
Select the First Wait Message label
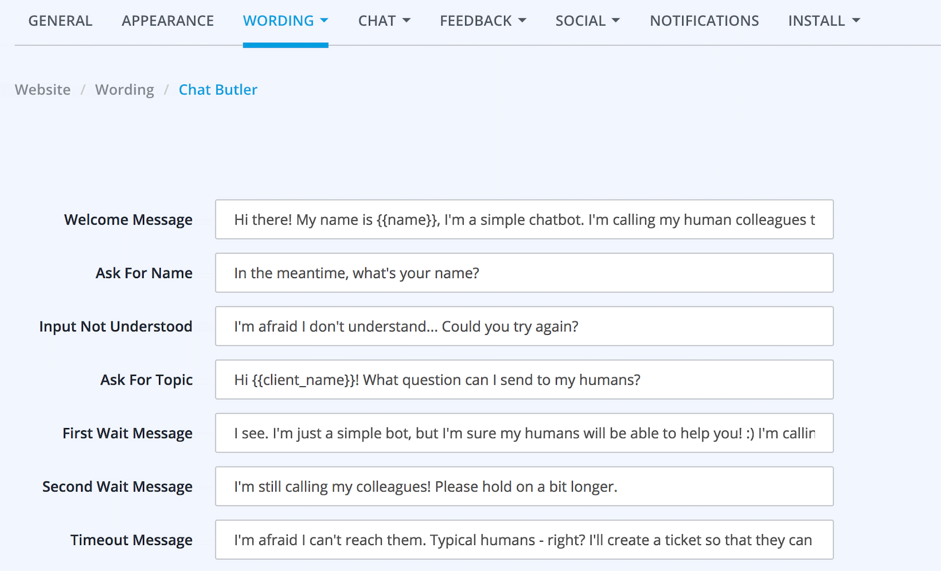click(x=127, y=434)
